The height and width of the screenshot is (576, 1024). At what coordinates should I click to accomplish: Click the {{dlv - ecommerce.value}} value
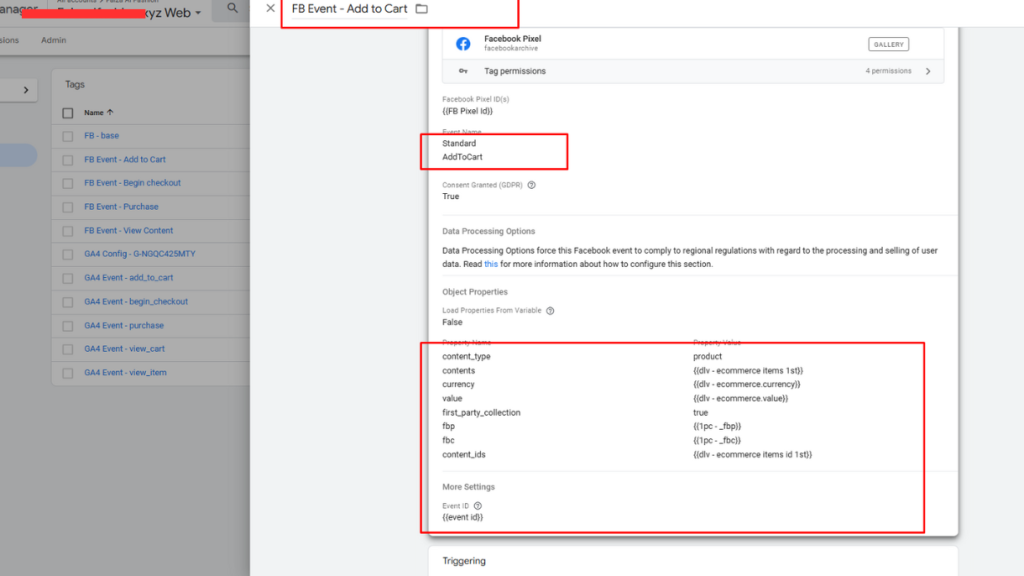(x=741, y=398)
